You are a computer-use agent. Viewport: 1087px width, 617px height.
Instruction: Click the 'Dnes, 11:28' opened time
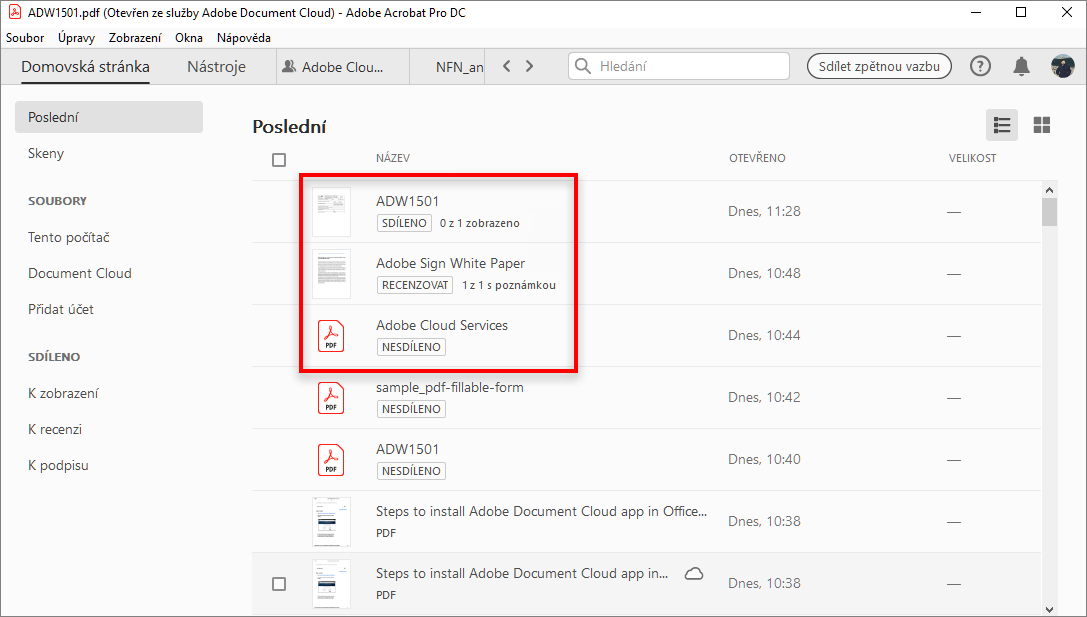pyautogui.click(x=764, y=211)
